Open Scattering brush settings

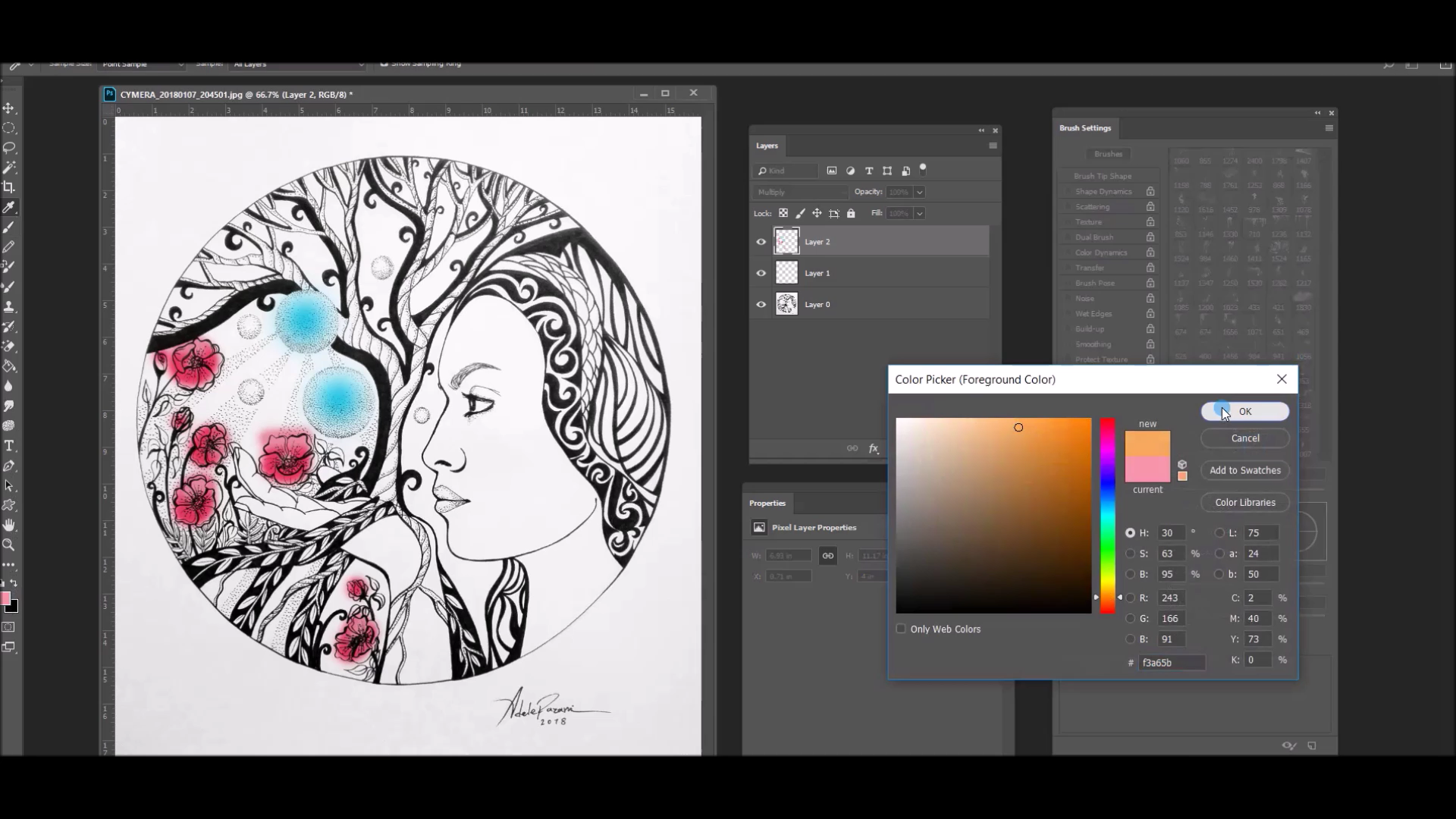point(1092,207)
